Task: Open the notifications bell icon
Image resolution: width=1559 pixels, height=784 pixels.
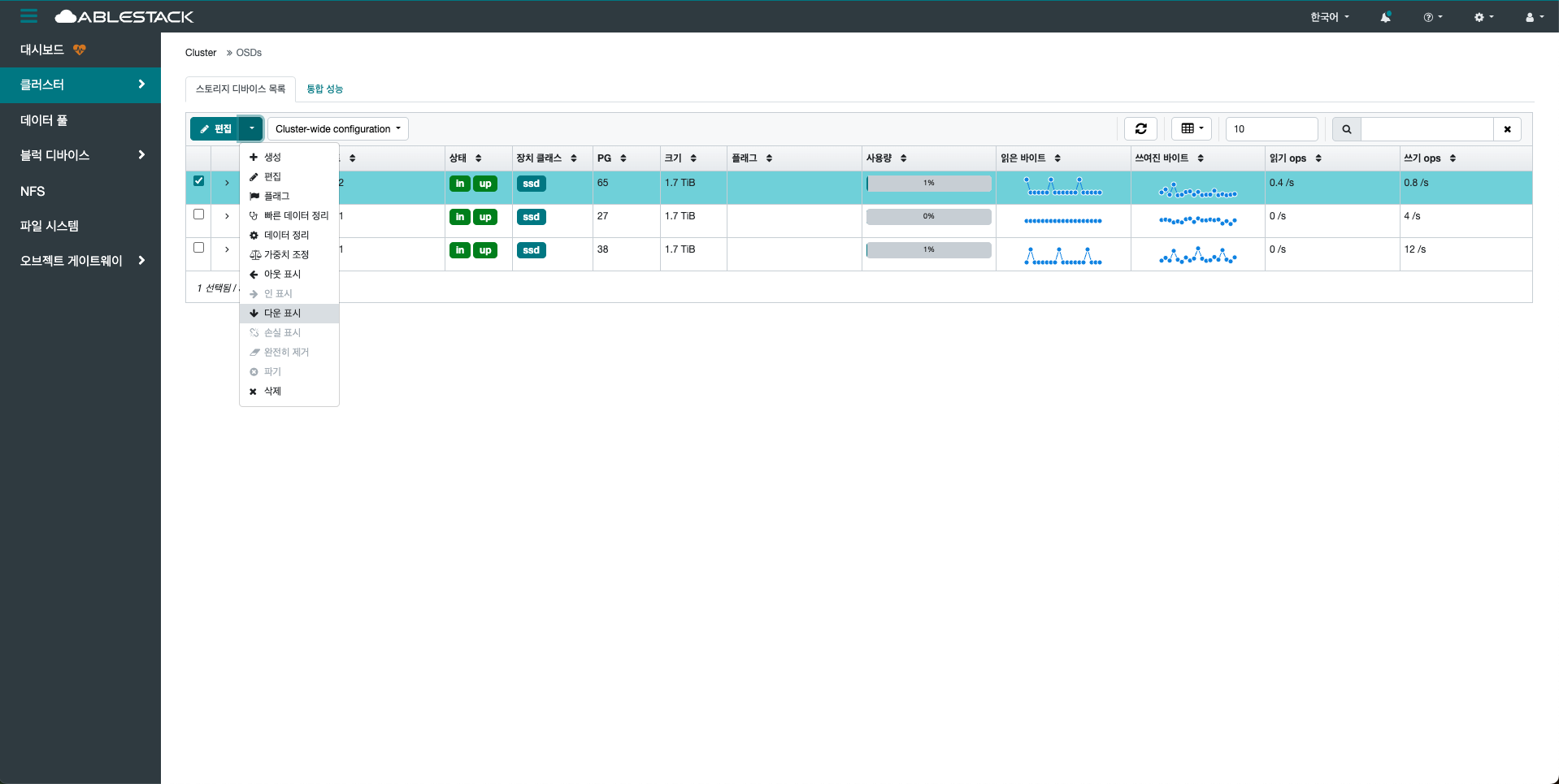Action: 1385,17
